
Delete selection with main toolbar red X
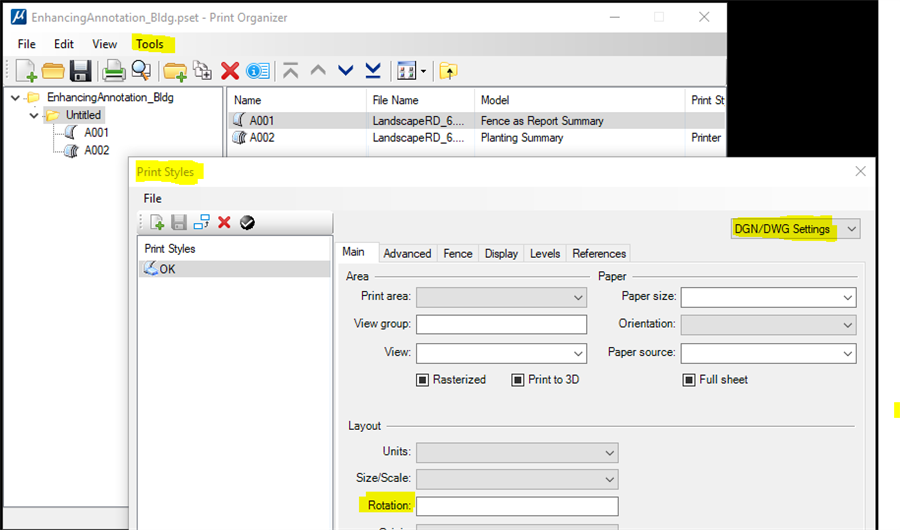coord(230,71)
